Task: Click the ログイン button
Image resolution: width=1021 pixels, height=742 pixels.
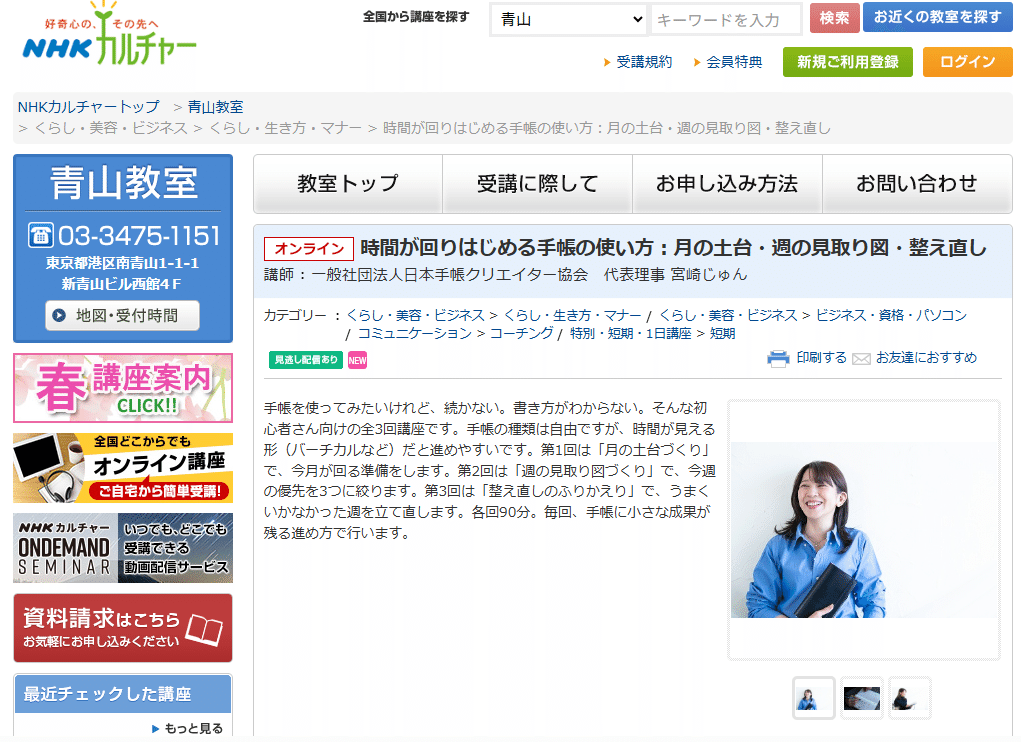Action: pos(968,62)
